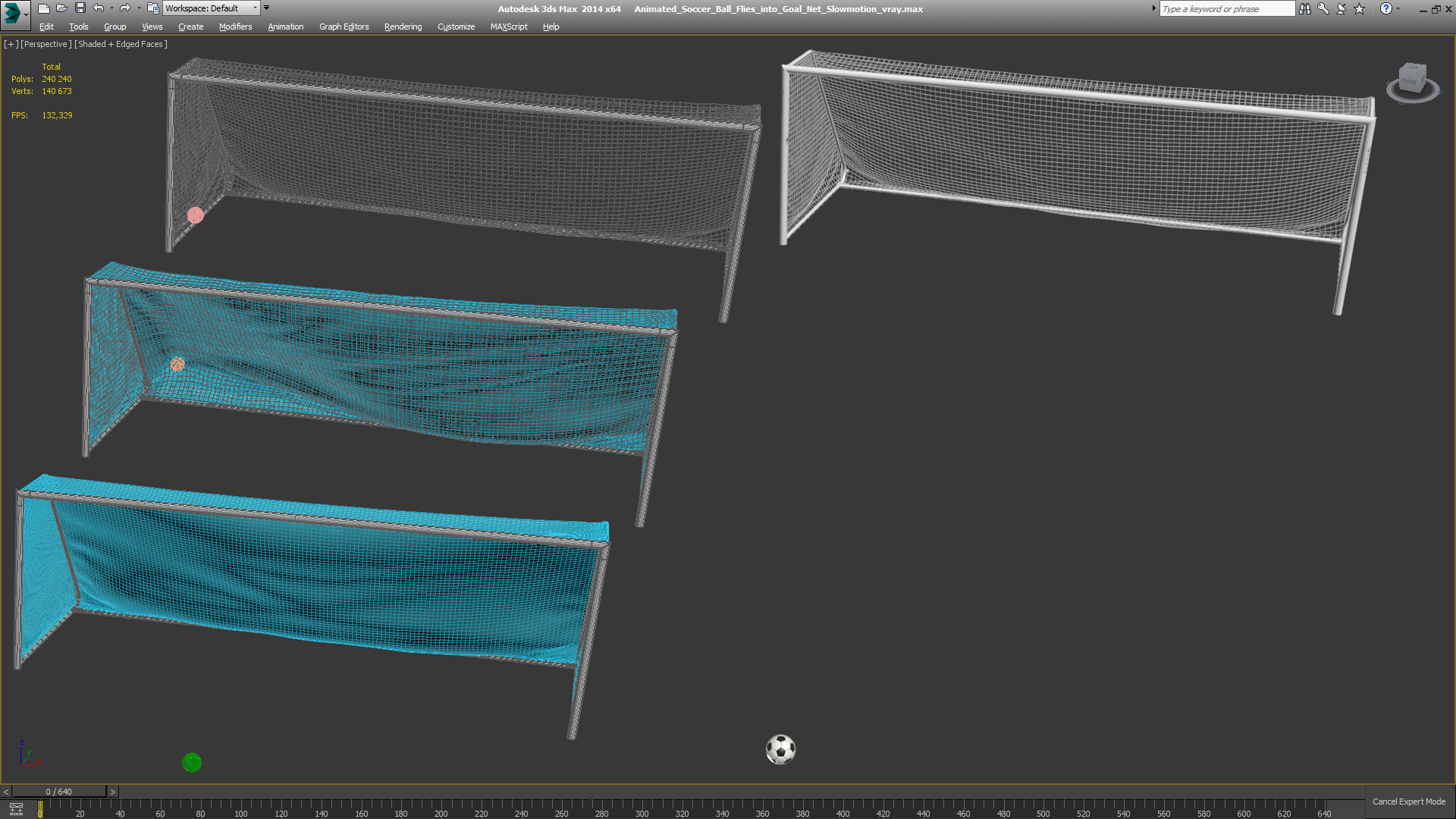Click the binoculars search icon
Screen dimensions: 1456x819
coord(1305,8)
